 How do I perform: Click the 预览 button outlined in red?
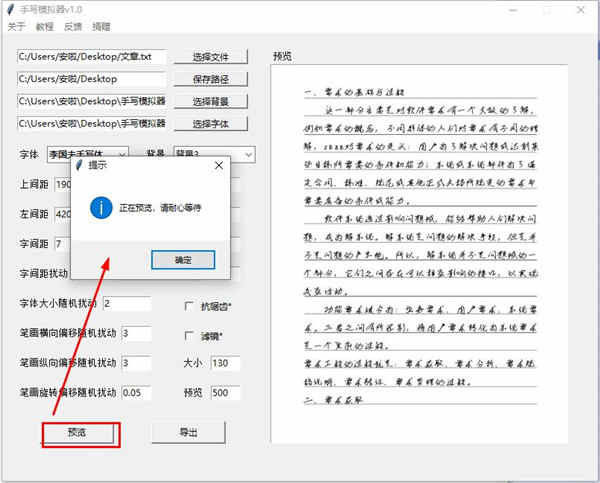click(x=78, y=433)
